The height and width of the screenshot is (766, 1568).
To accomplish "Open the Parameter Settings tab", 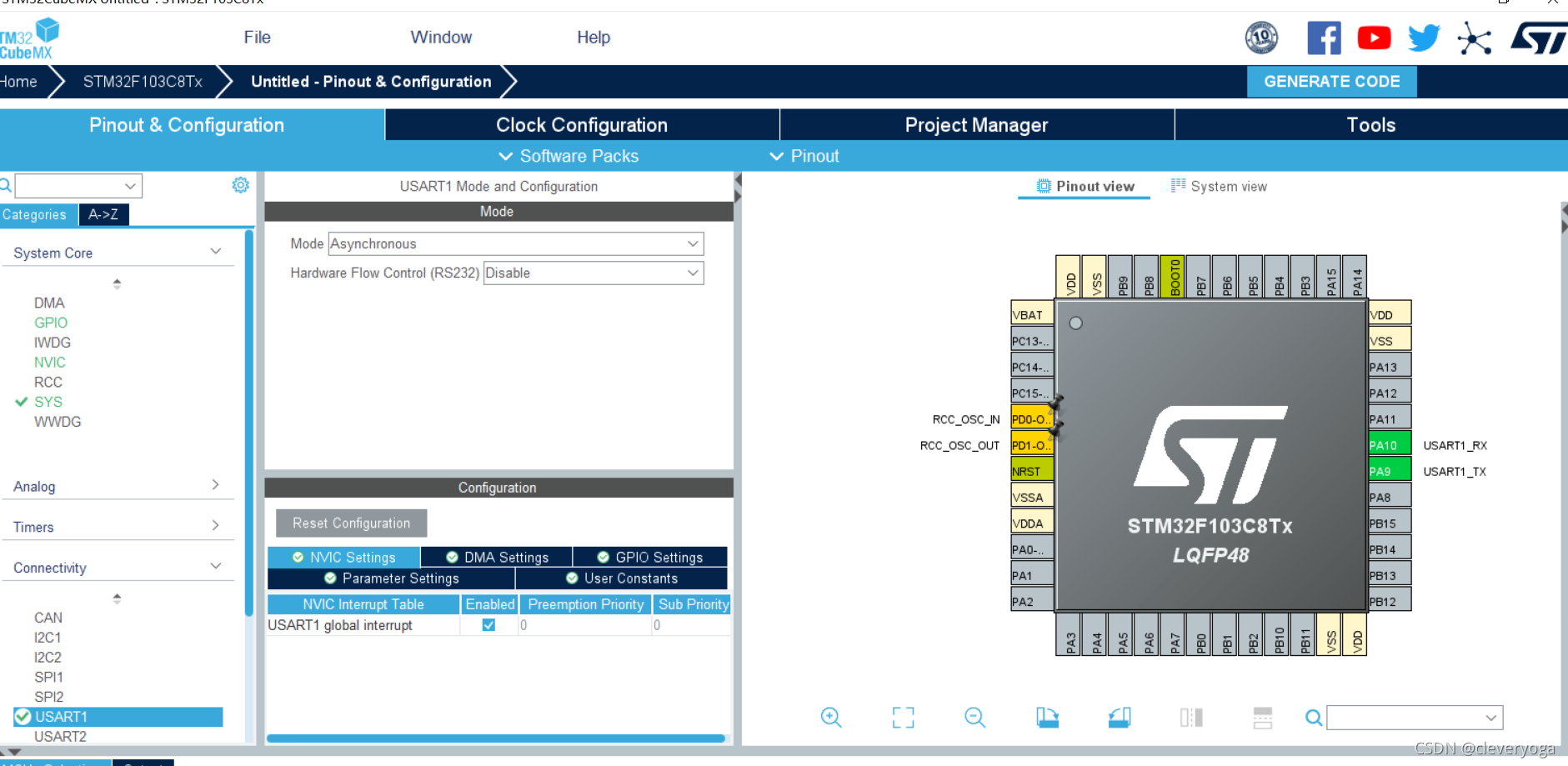I will pos(391,578).
